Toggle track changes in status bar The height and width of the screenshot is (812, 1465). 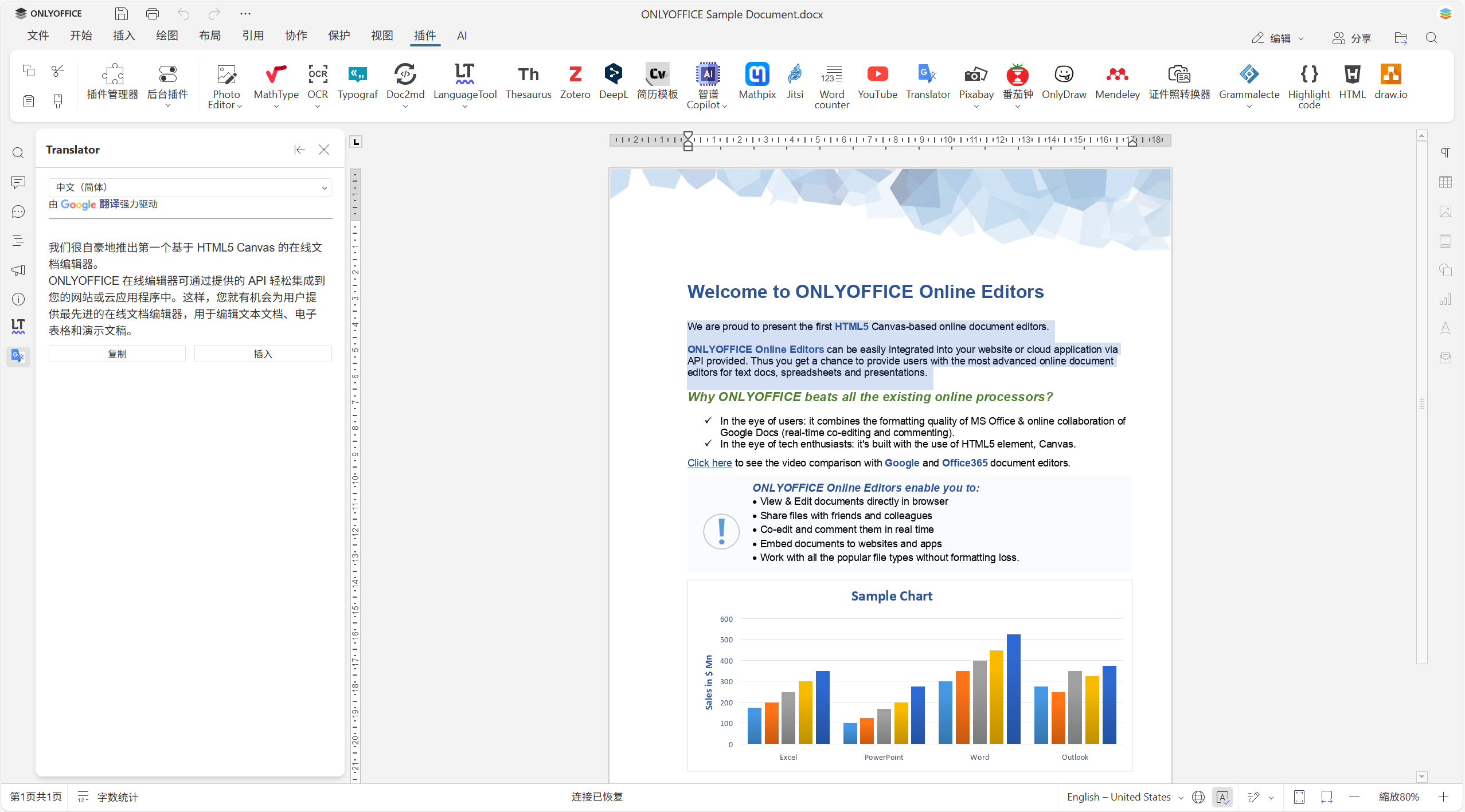[x=1253, y=797]
